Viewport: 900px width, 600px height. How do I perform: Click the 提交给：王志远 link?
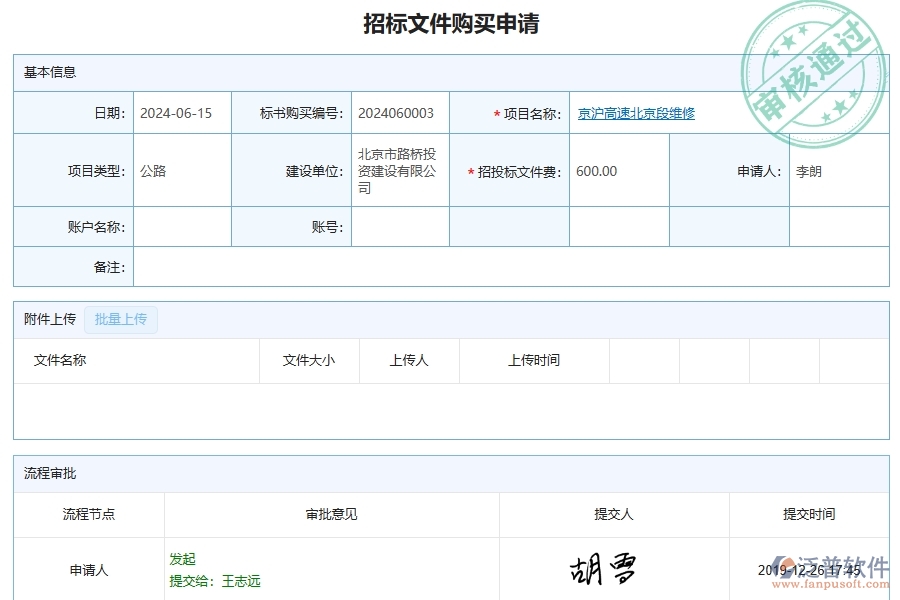(x=215, y=580)
